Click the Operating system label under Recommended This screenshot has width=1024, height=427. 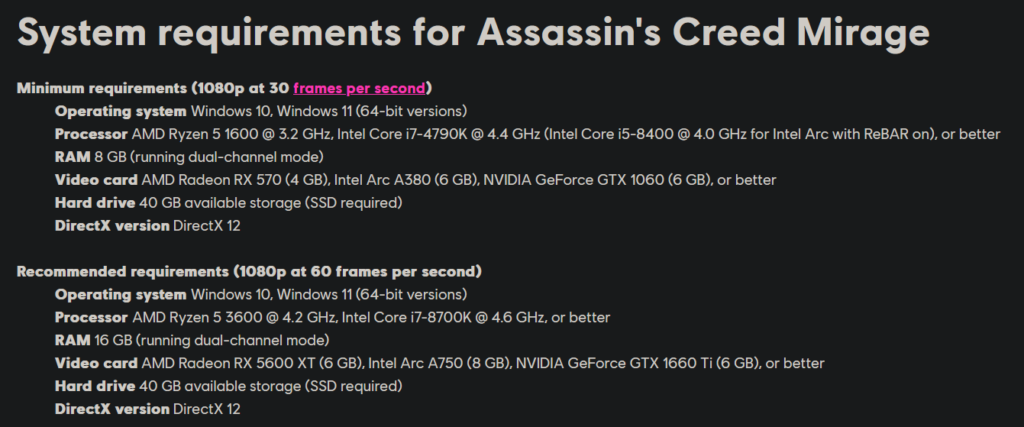point(120,294)
